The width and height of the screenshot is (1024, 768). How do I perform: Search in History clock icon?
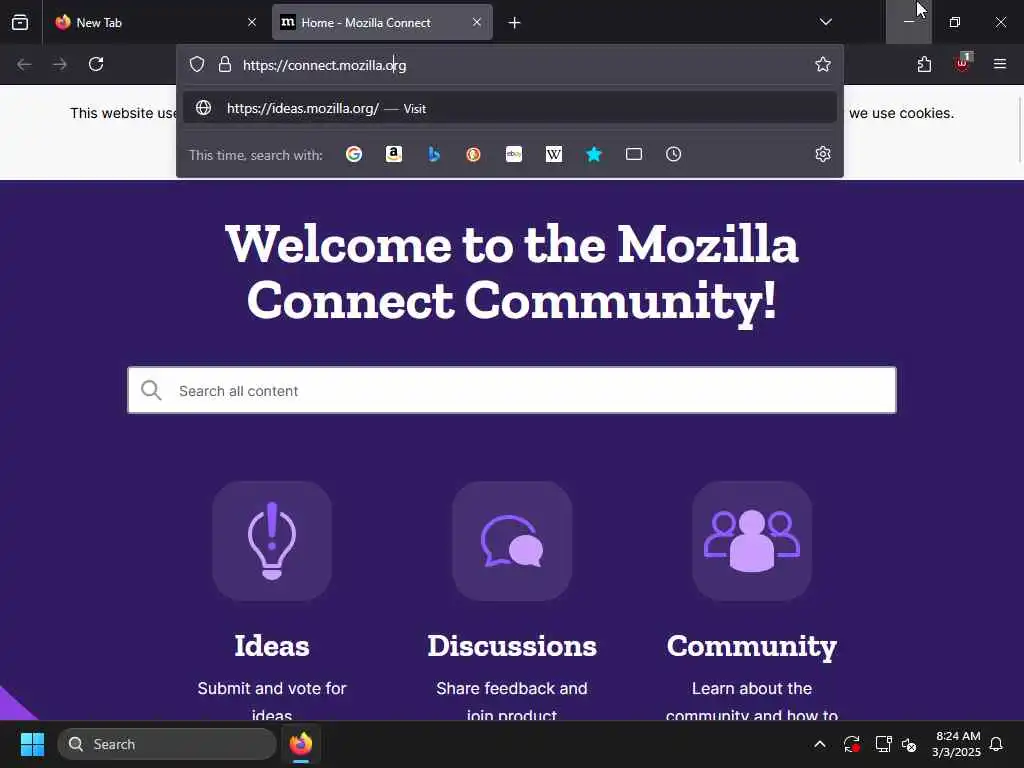(673, 154)
